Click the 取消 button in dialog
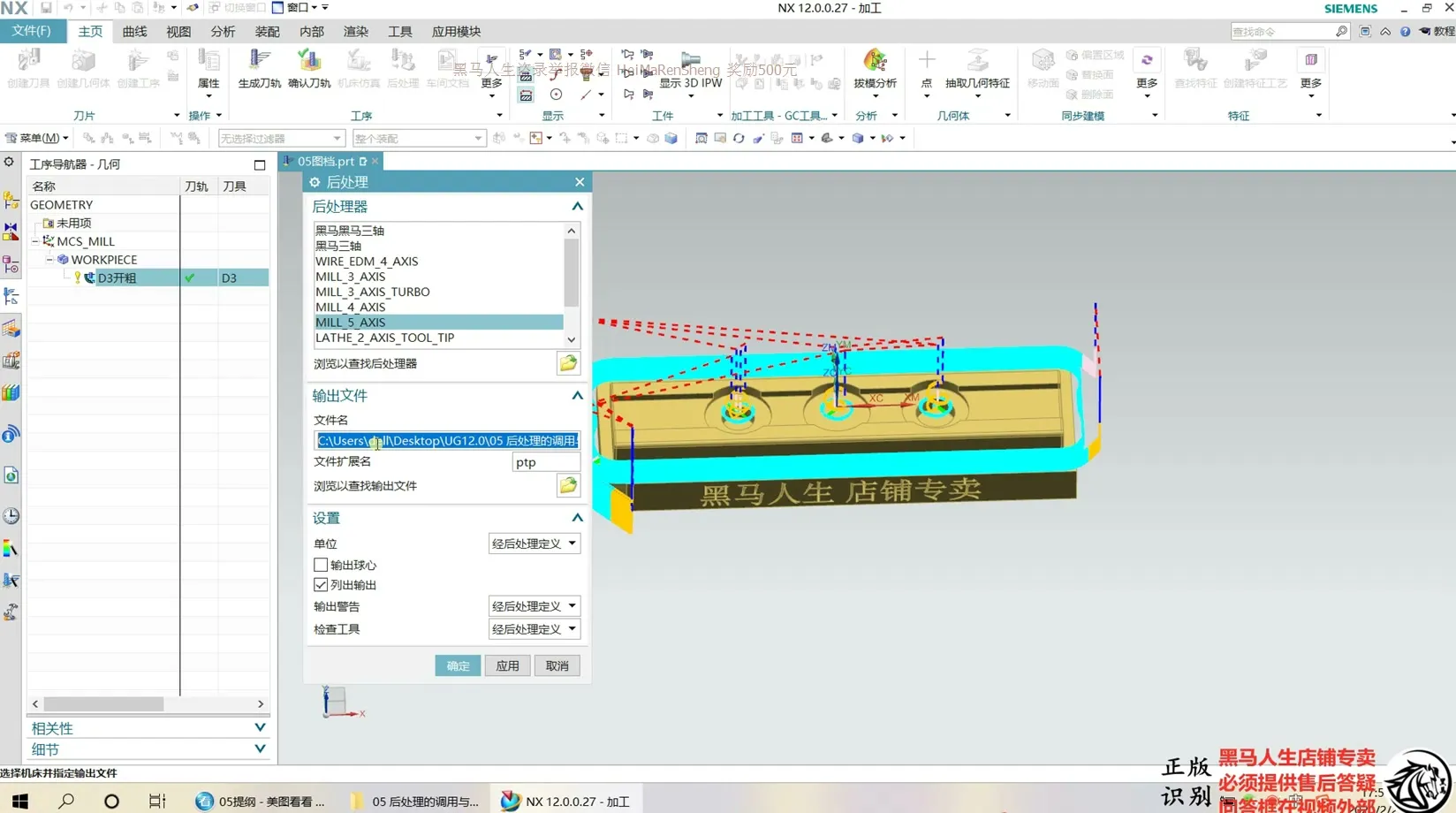This screenshot has width=1456, height=813. point(557,665)
